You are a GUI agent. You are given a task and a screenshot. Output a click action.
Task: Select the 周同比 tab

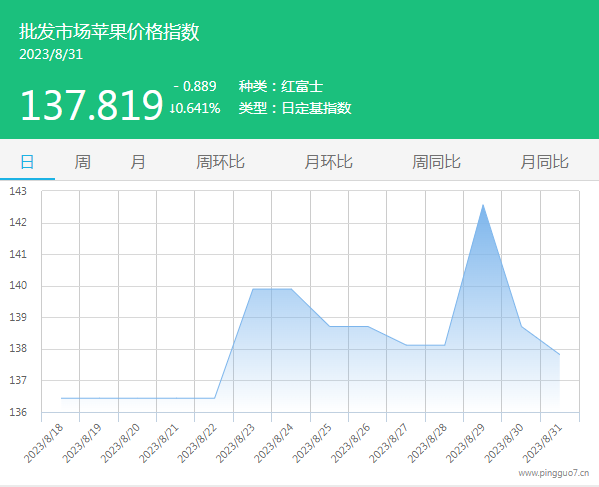tap(436, 162)
